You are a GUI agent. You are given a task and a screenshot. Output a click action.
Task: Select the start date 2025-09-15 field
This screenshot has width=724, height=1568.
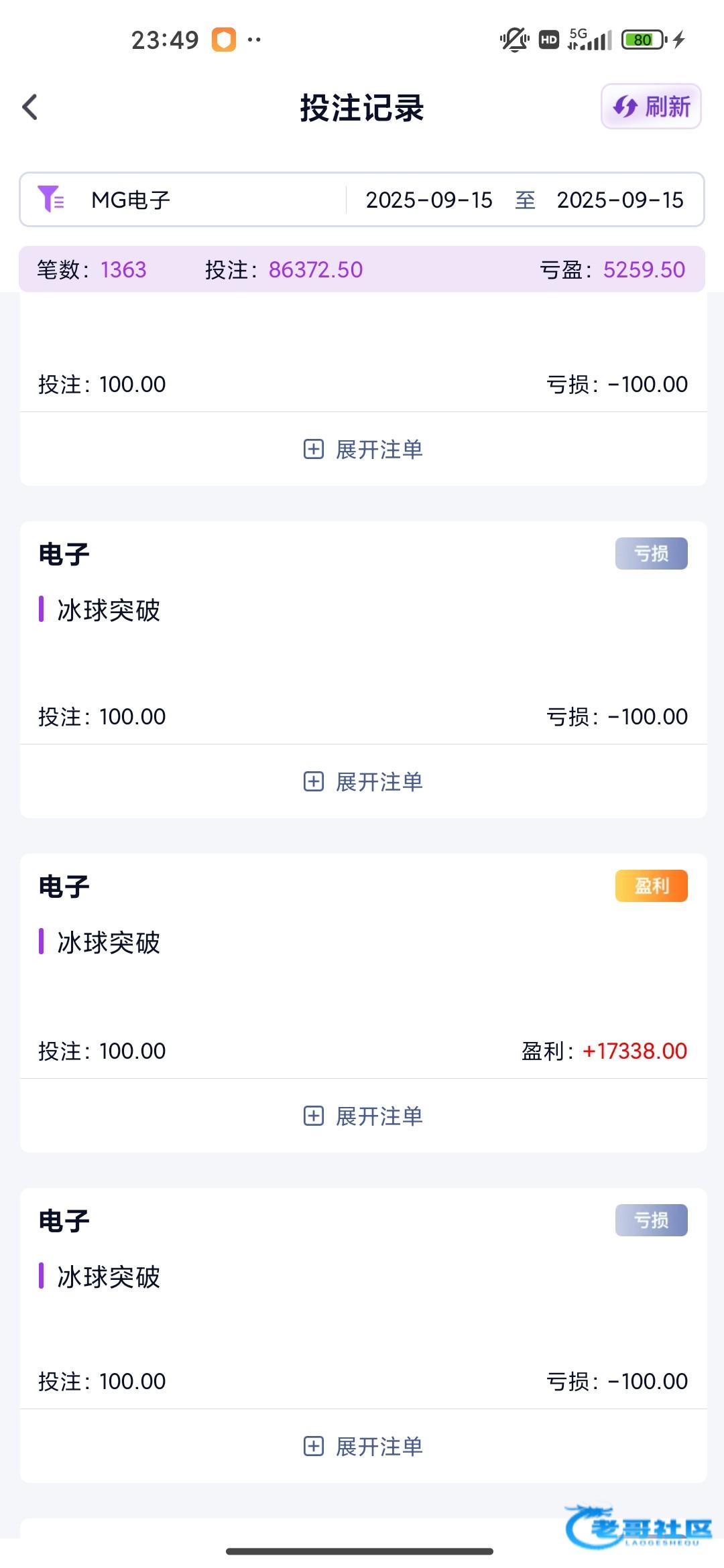click(x=429, y=200)
